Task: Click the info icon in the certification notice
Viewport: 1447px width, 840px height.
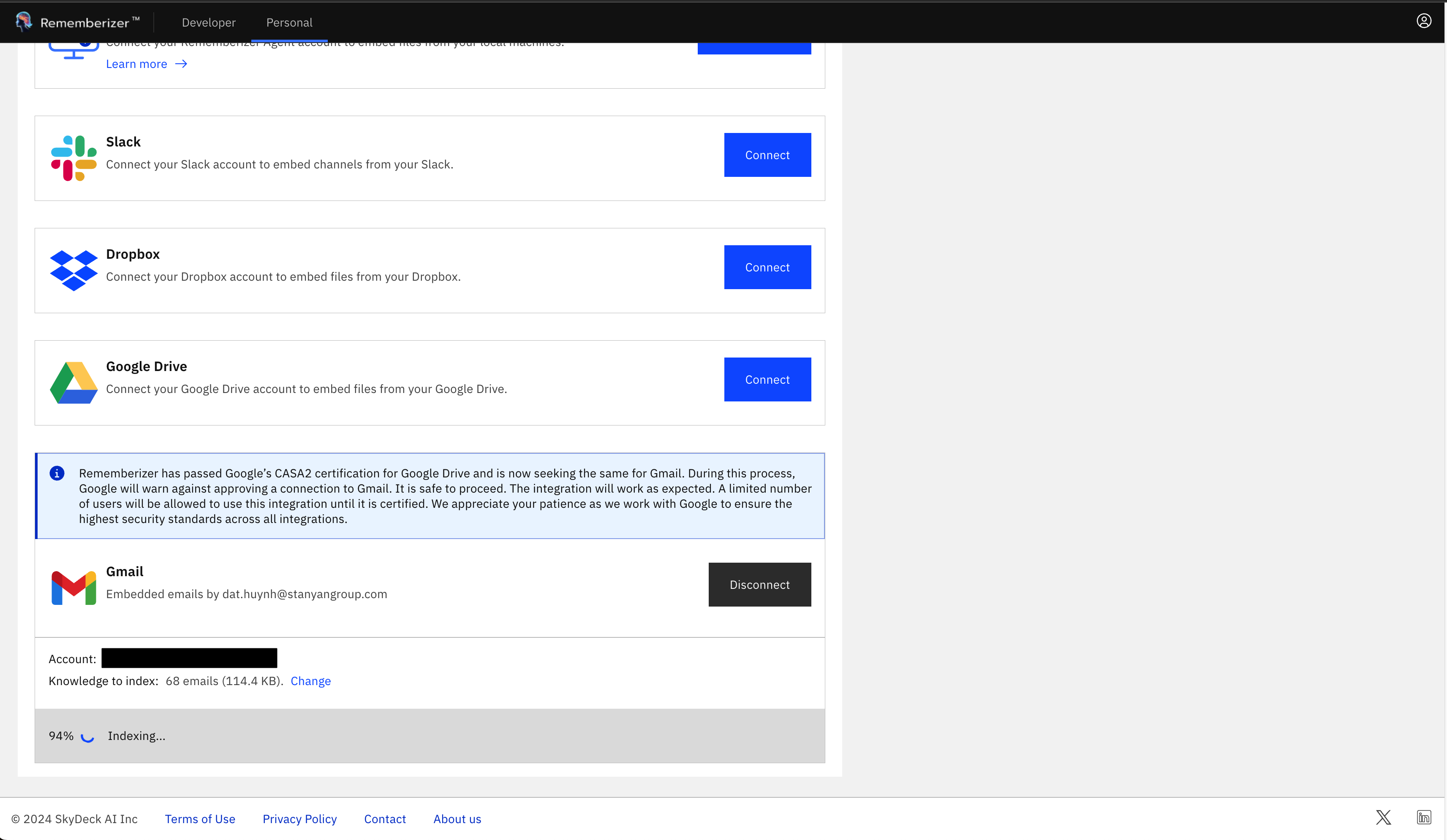Action: [x=57, y=473]
